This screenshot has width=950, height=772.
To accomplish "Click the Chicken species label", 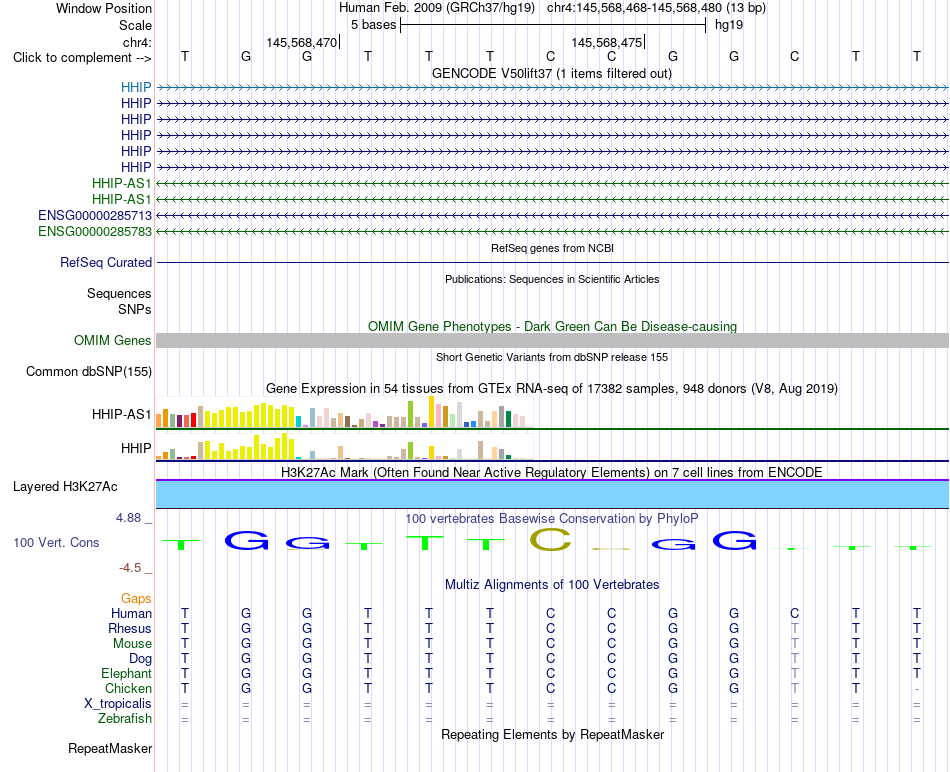I will (x=128, y=688).
